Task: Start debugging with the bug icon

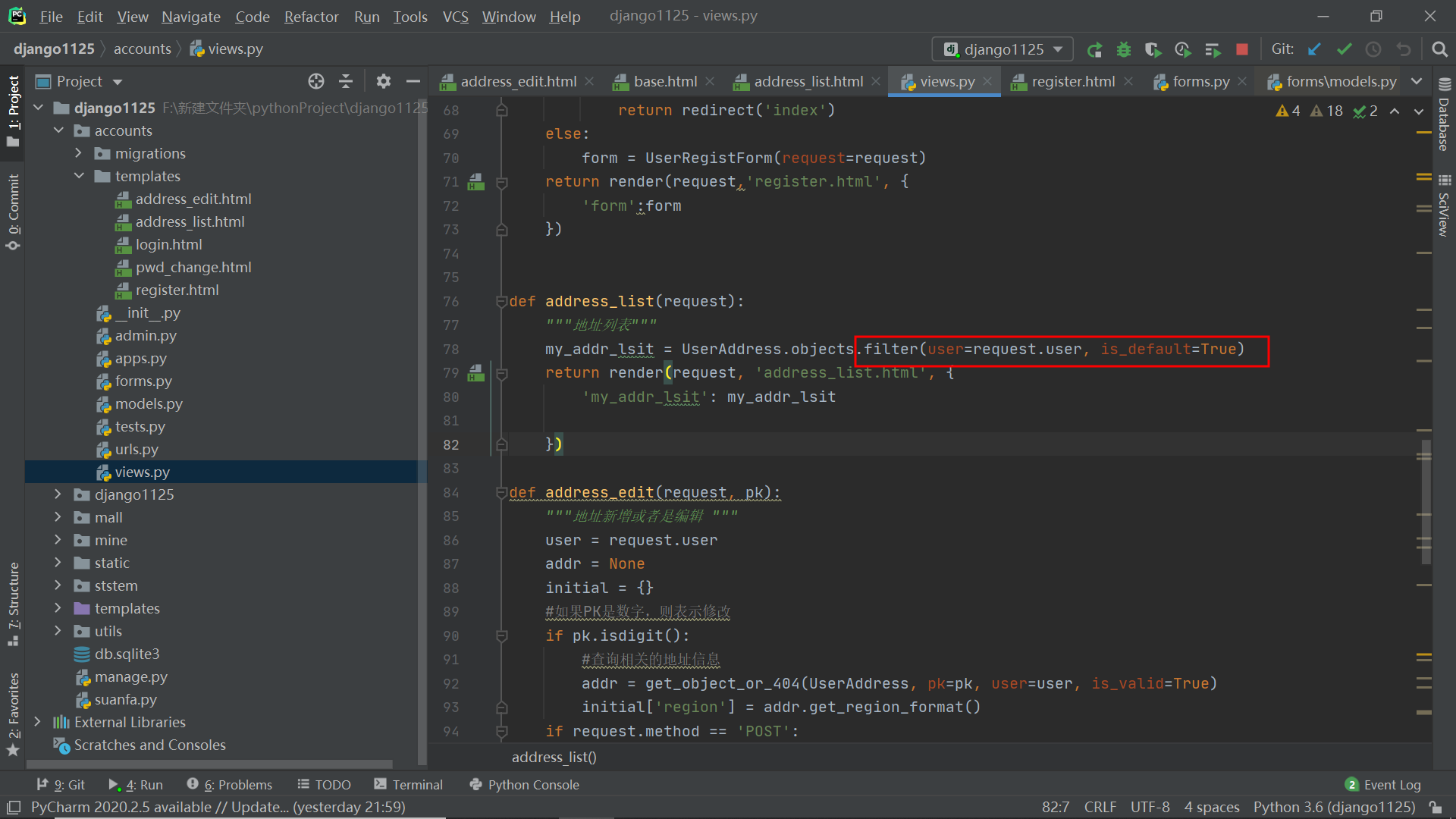Action: [1124, 49]
